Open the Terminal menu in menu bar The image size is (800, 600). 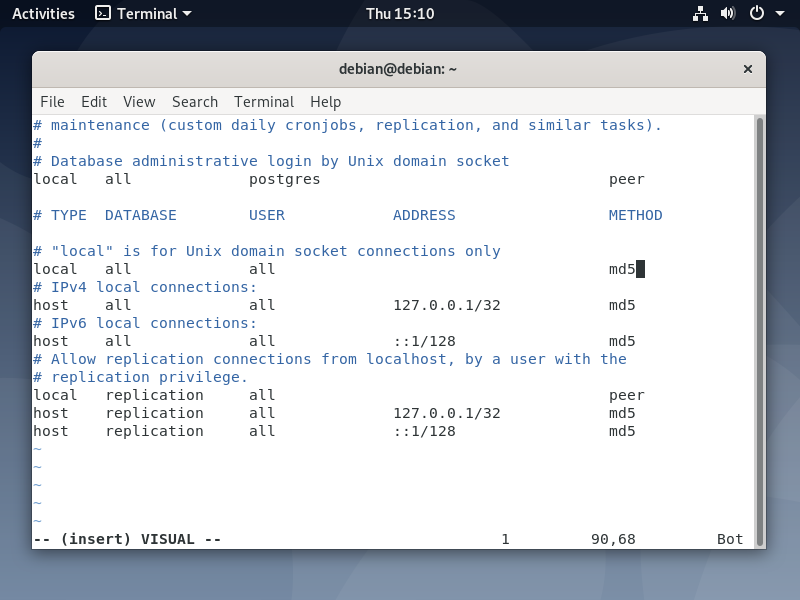coord(264,102)
